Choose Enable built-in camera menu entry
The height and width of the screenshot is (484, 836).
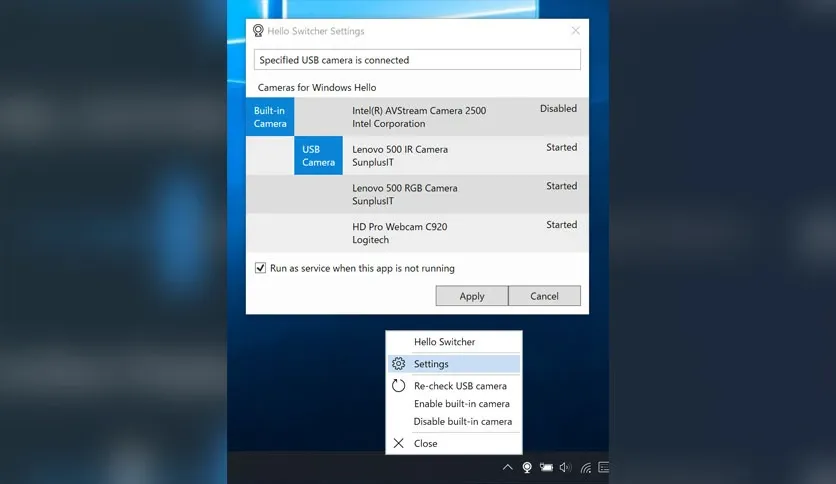click(x=454, y=404)
